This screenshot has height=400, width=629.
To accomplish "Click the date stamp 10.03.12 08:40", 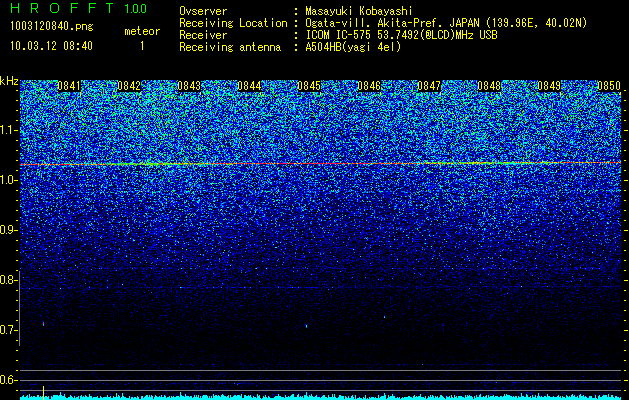I will click(x=51, y=46).
